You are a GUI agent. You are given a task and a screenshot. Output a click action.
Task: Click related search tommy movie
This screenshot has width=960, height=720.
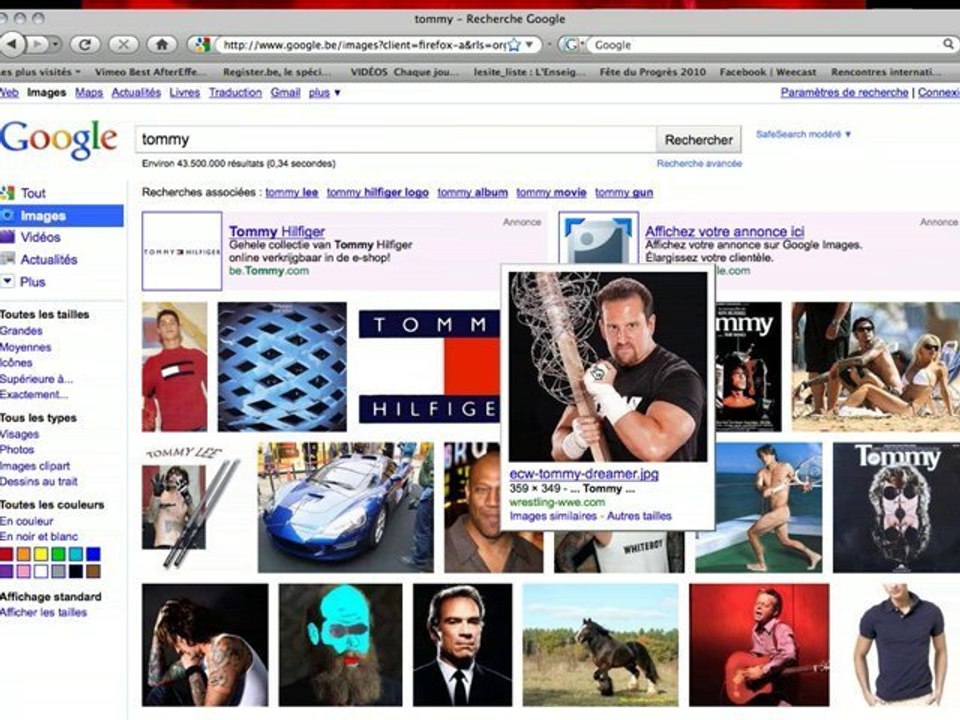pos(551,192)
